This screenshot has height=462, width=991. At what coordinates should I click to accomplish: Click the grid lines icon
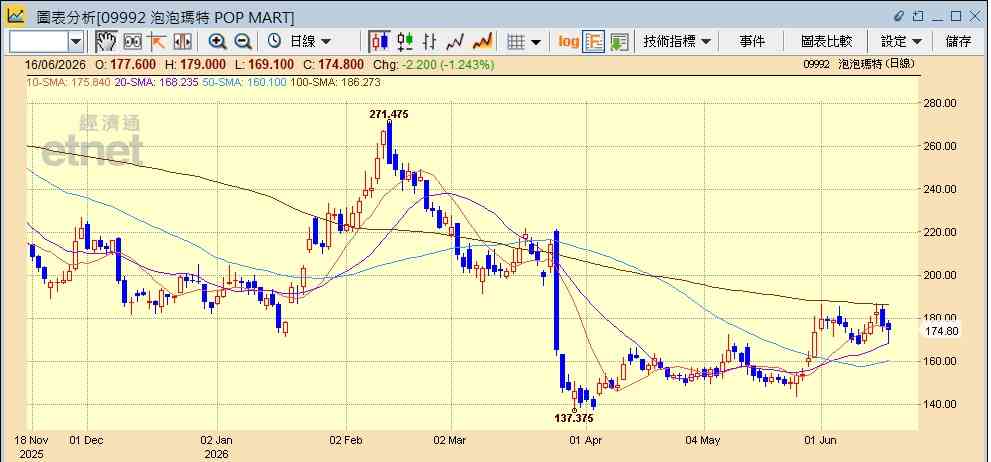516,42
